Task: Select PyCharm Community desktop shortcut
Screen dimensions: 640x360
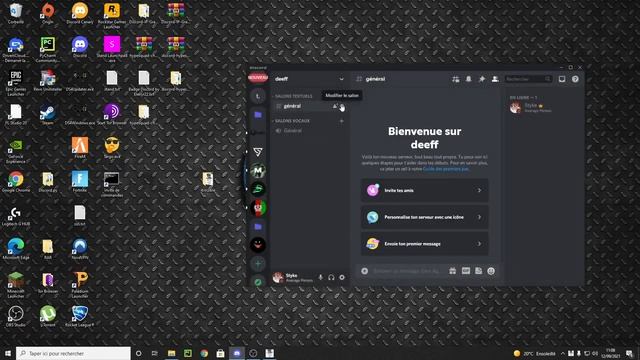Action: point(48,49)
